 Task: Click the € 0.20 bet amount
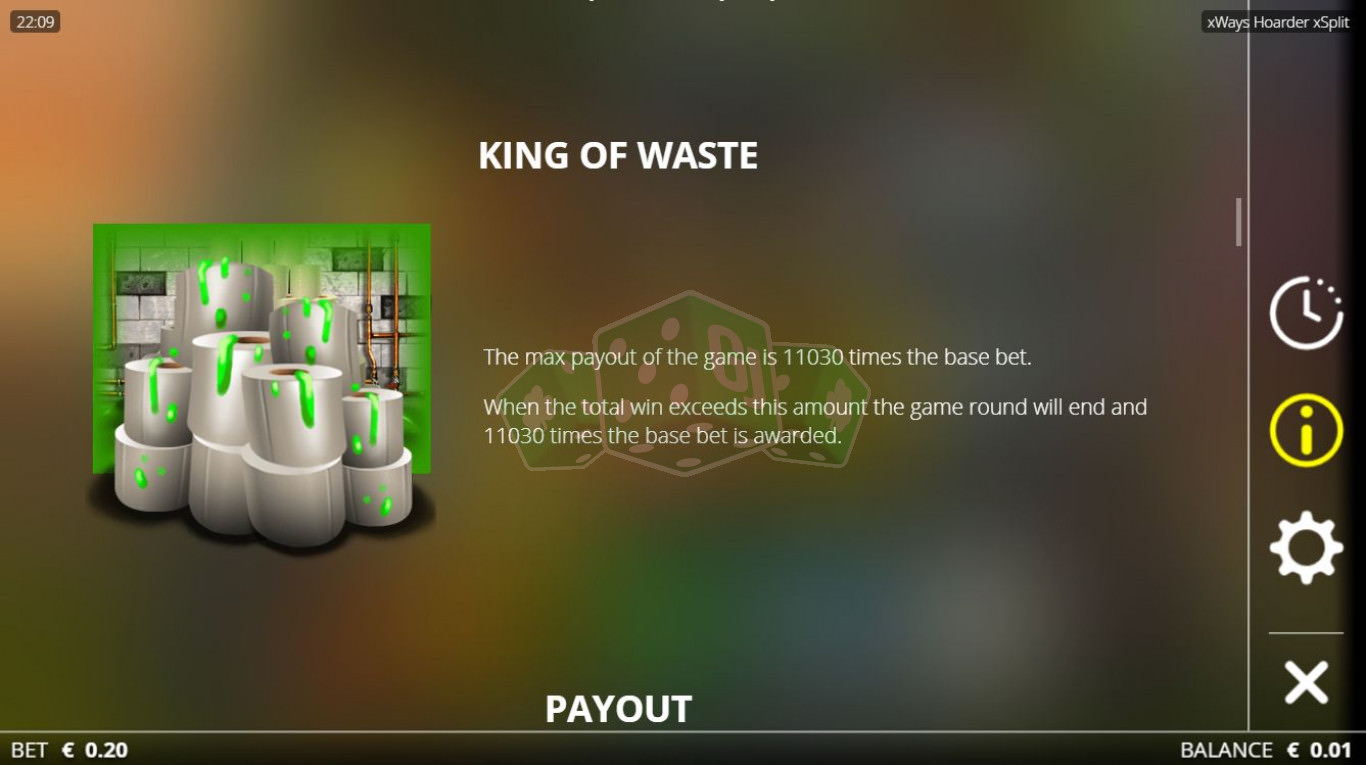click(95, 750)
